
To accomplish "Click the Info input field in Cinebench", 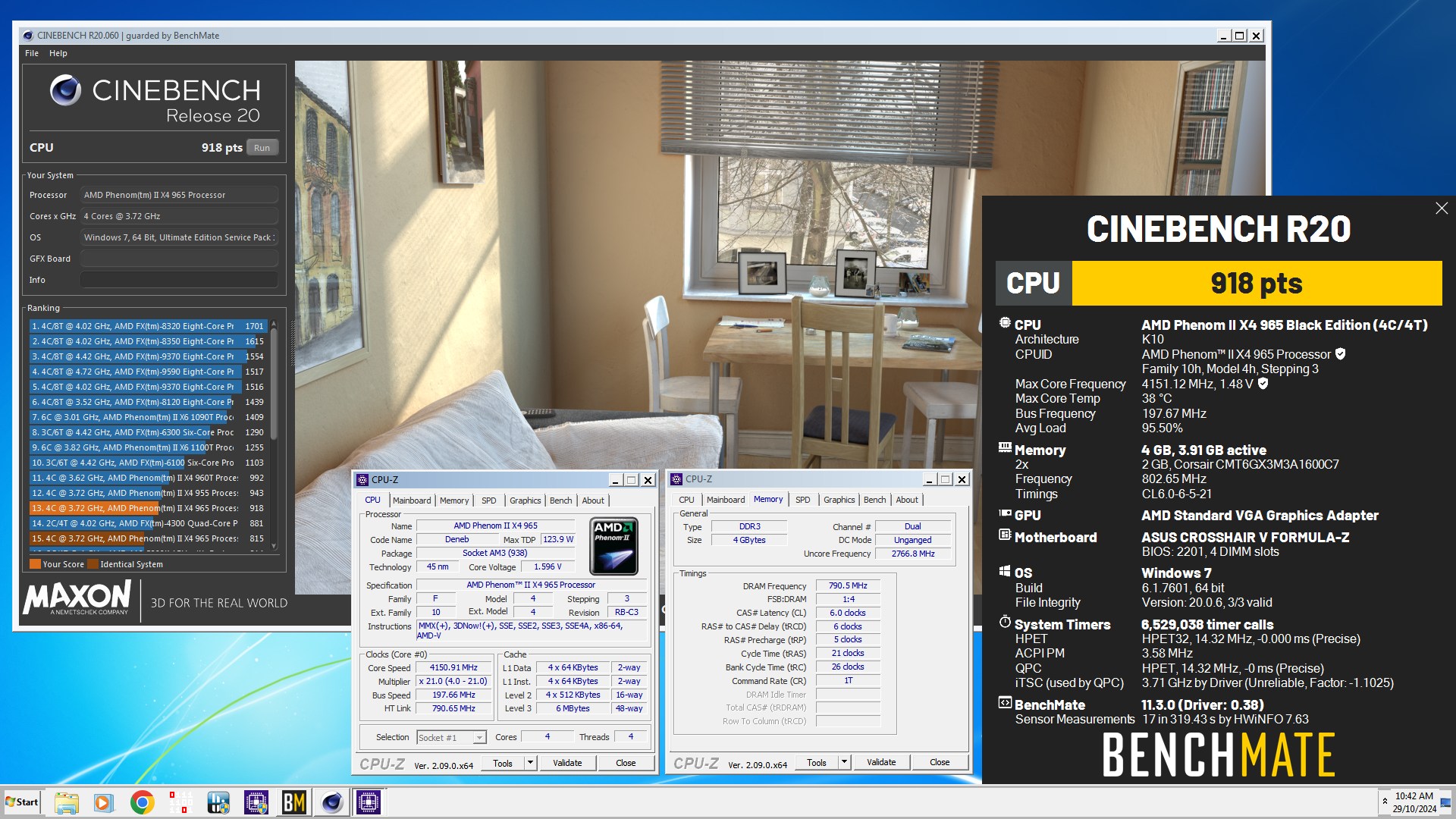I will click(179, 280).
